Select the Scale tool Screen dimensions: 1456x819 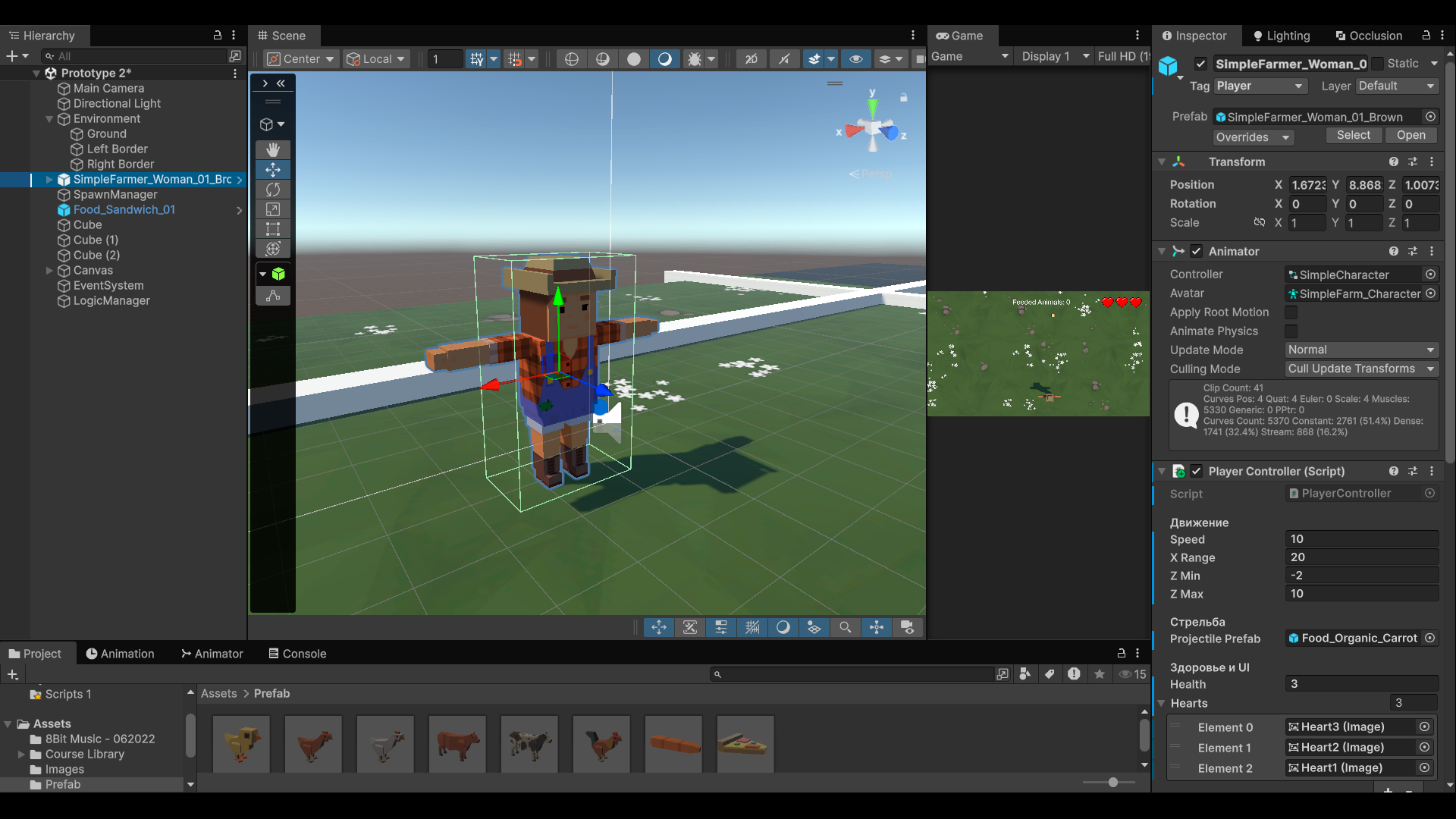[x=273, y=209]
